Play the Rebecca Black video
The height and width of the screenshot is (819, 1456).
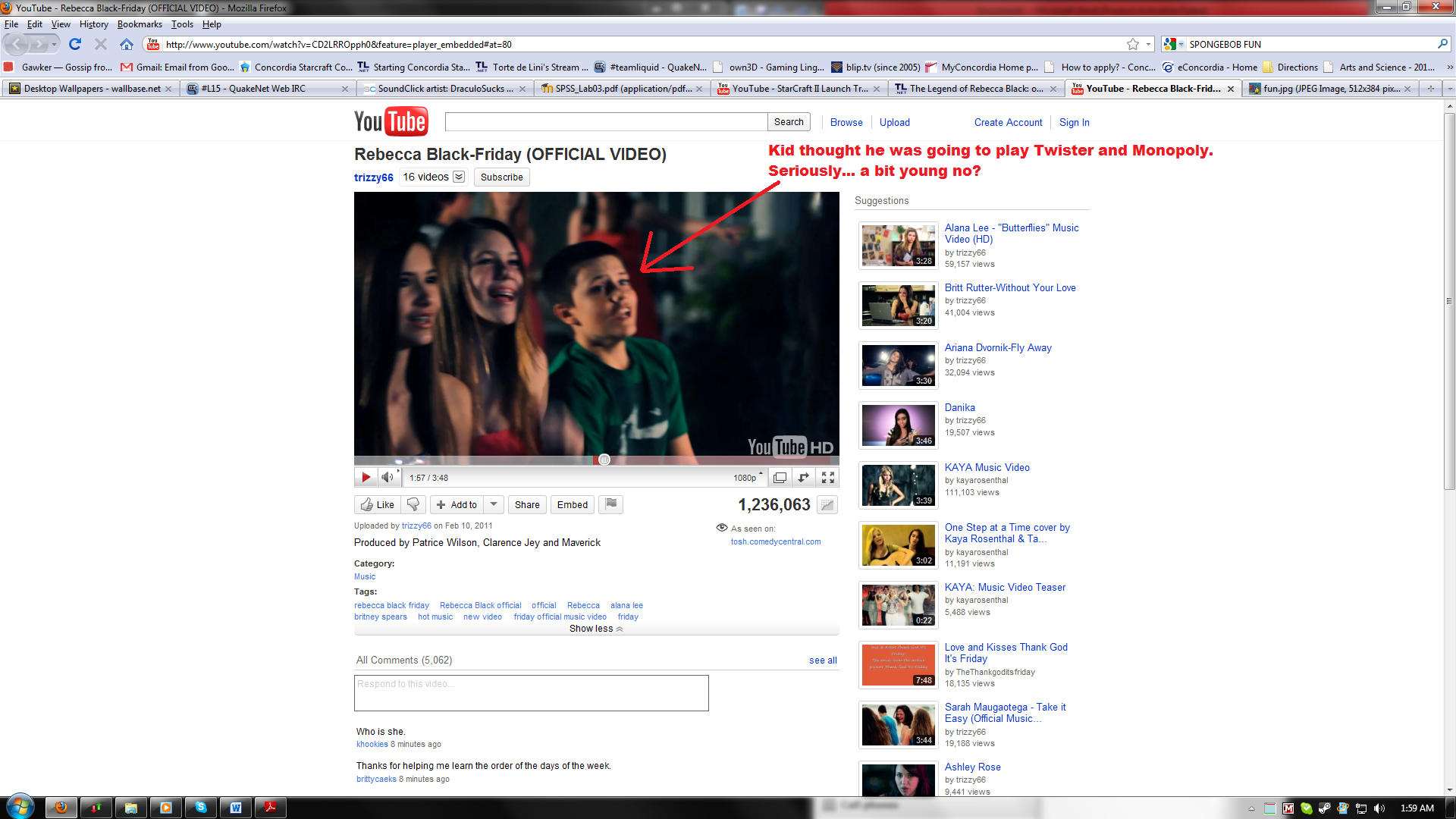(x=366, y=477)
